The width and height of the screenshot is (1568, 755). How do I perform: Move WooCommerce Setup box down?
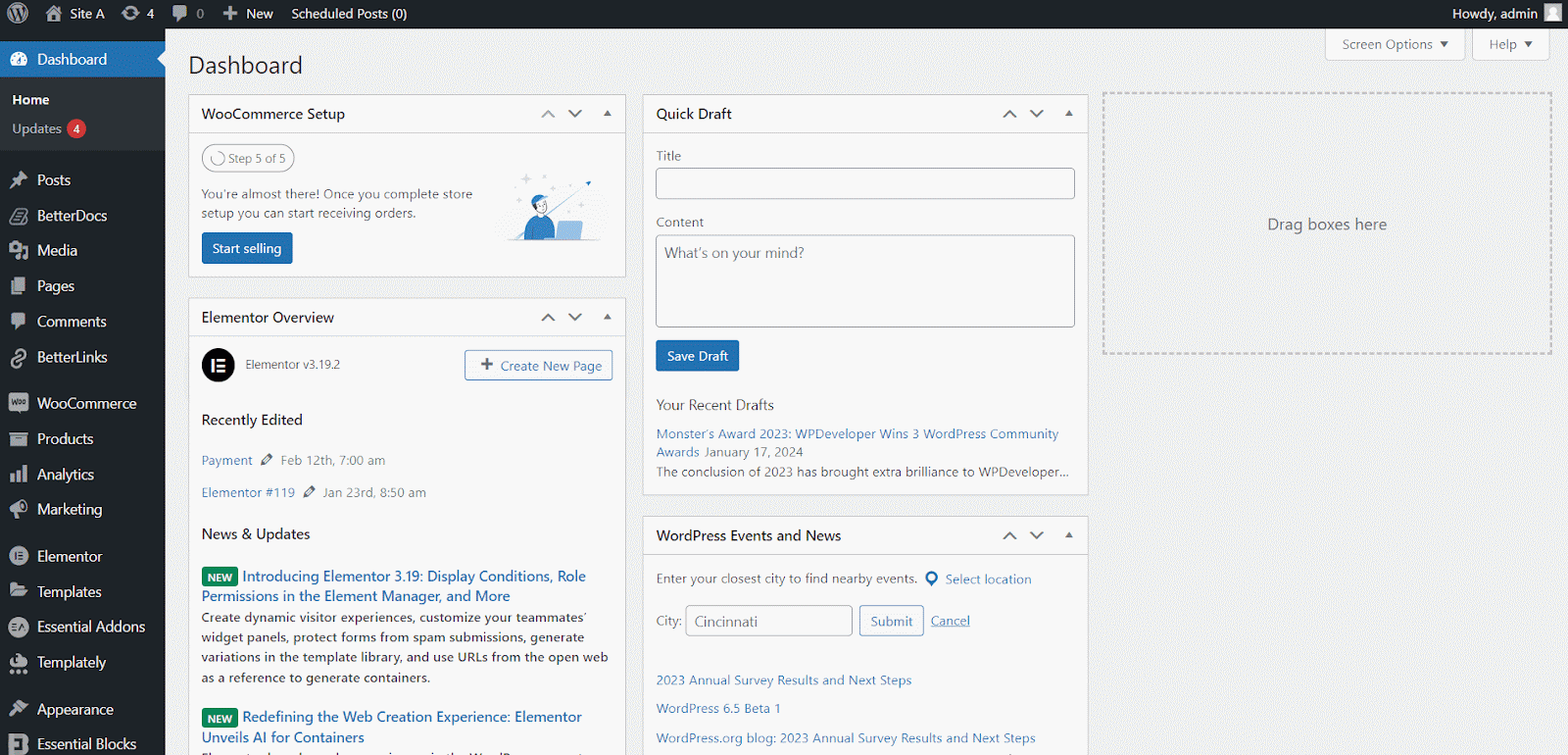click(x=575, y=114)
